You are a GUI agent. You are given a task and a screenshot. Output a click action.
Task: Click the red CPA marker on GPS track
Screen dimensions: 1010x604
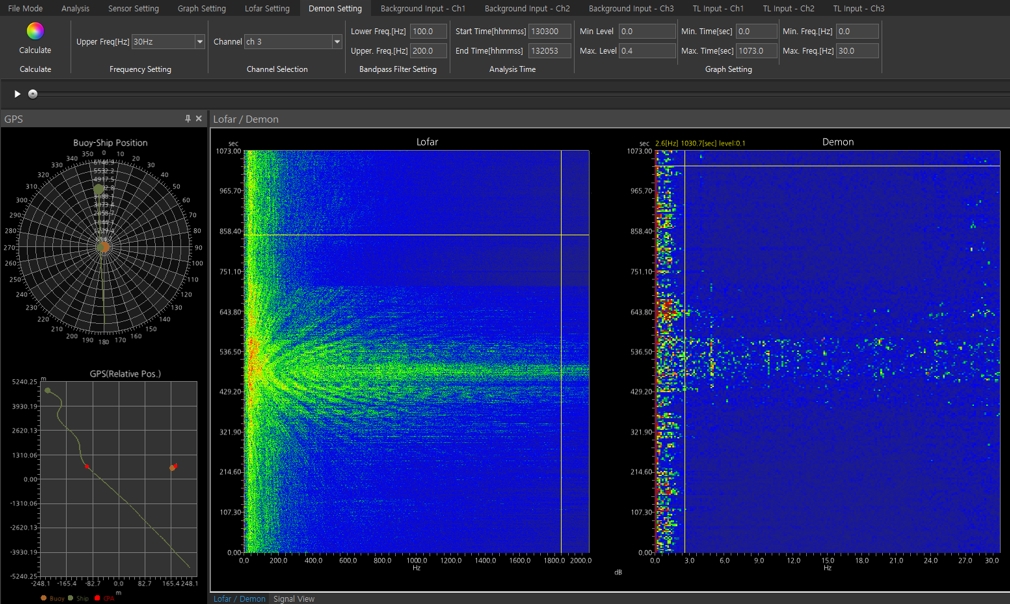[87, 466]
